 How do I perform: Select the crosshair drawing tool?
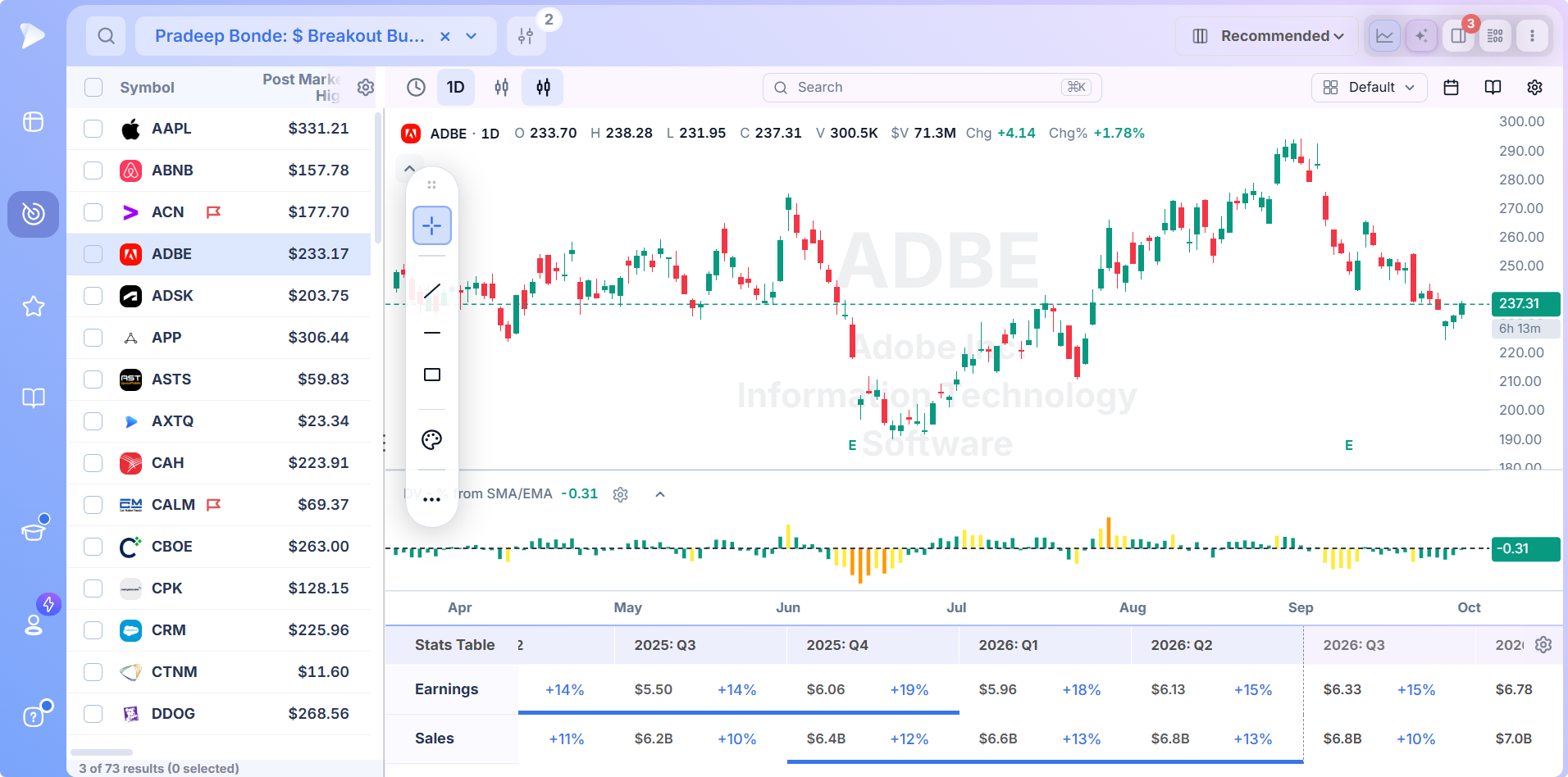pyautogui.click(x=432, y=225)
